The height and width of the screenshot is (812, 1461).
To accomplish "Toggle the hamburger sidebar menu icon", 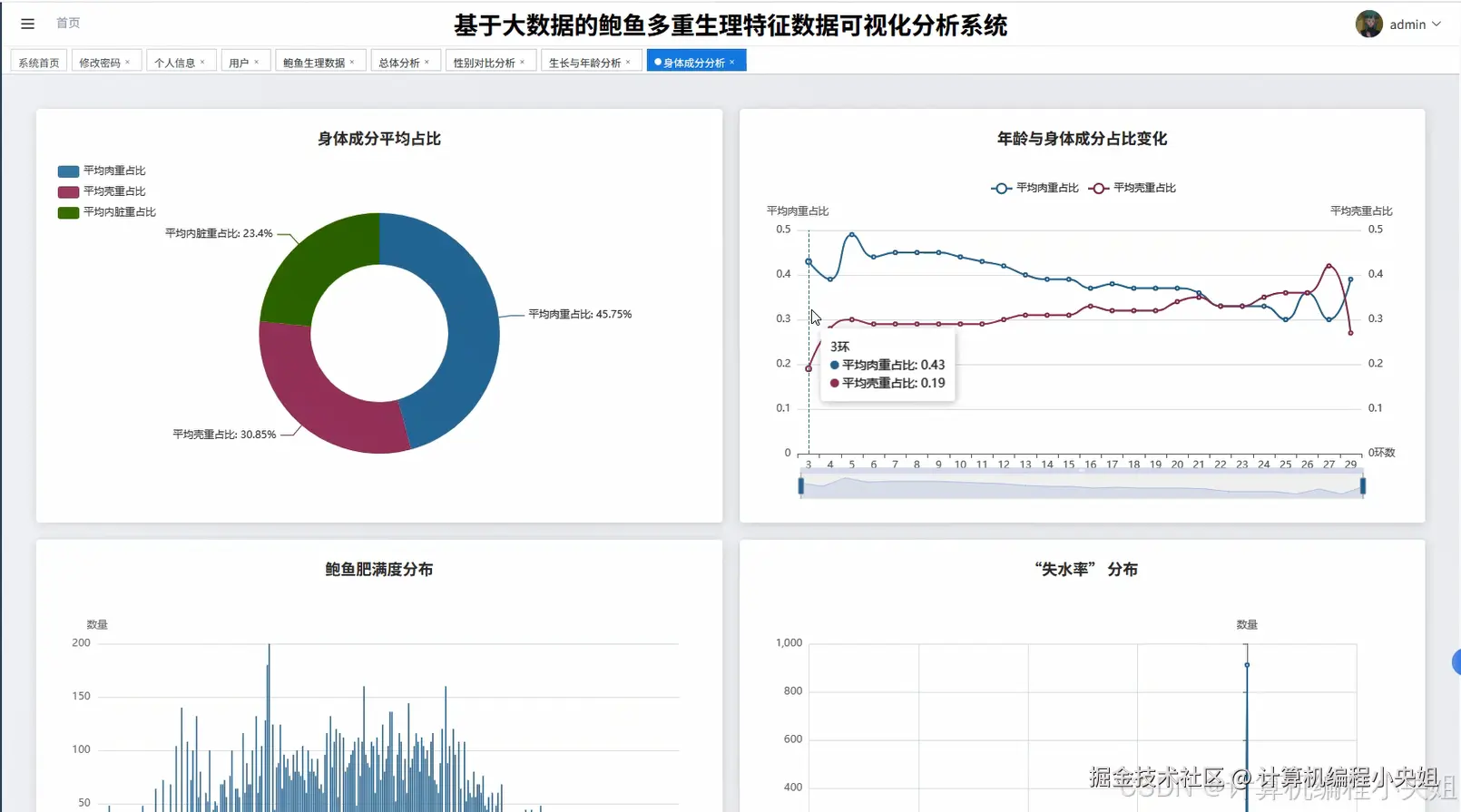I will 27,24.
